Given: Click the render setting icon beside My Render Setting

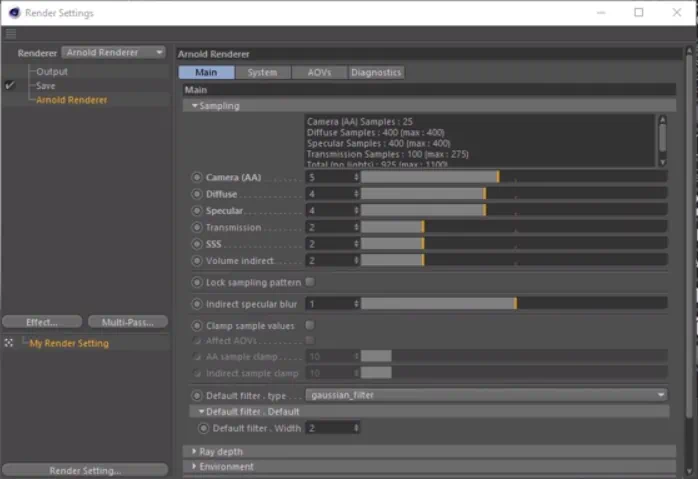Looking at the screenshot, I should click(9, 343).
